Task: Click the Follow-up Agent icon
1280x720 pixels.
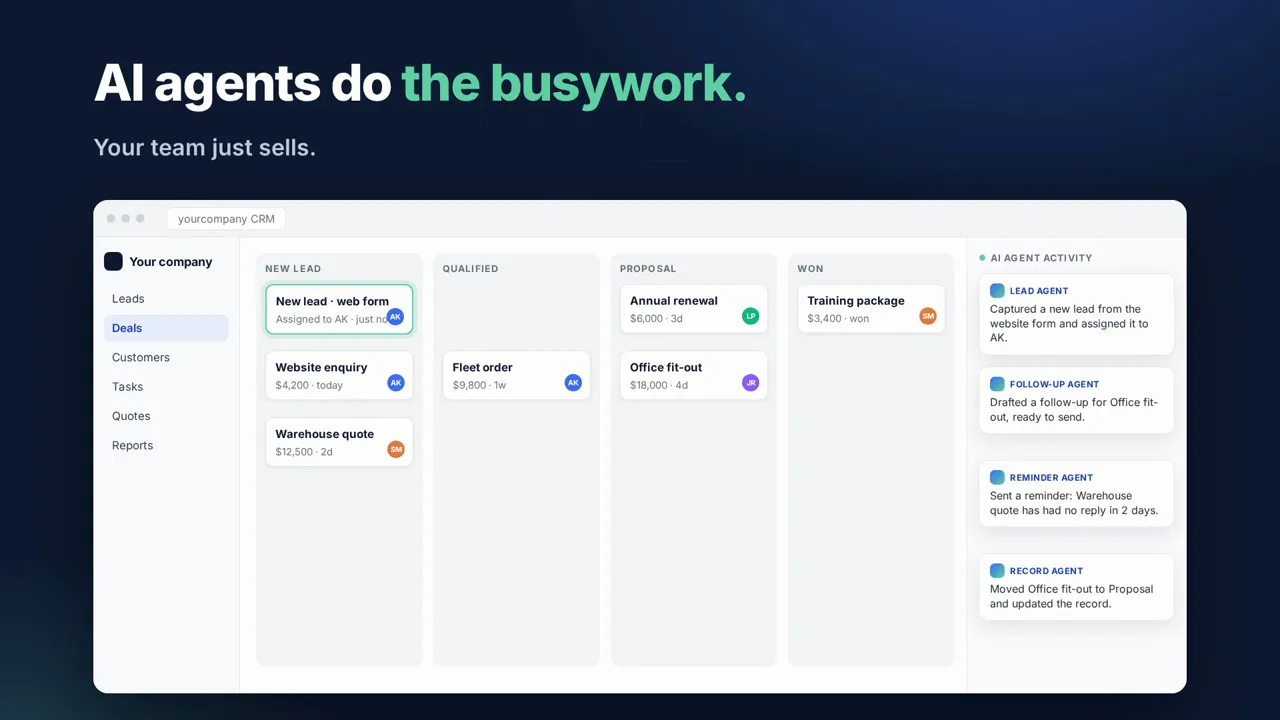Action: [997, 383]
